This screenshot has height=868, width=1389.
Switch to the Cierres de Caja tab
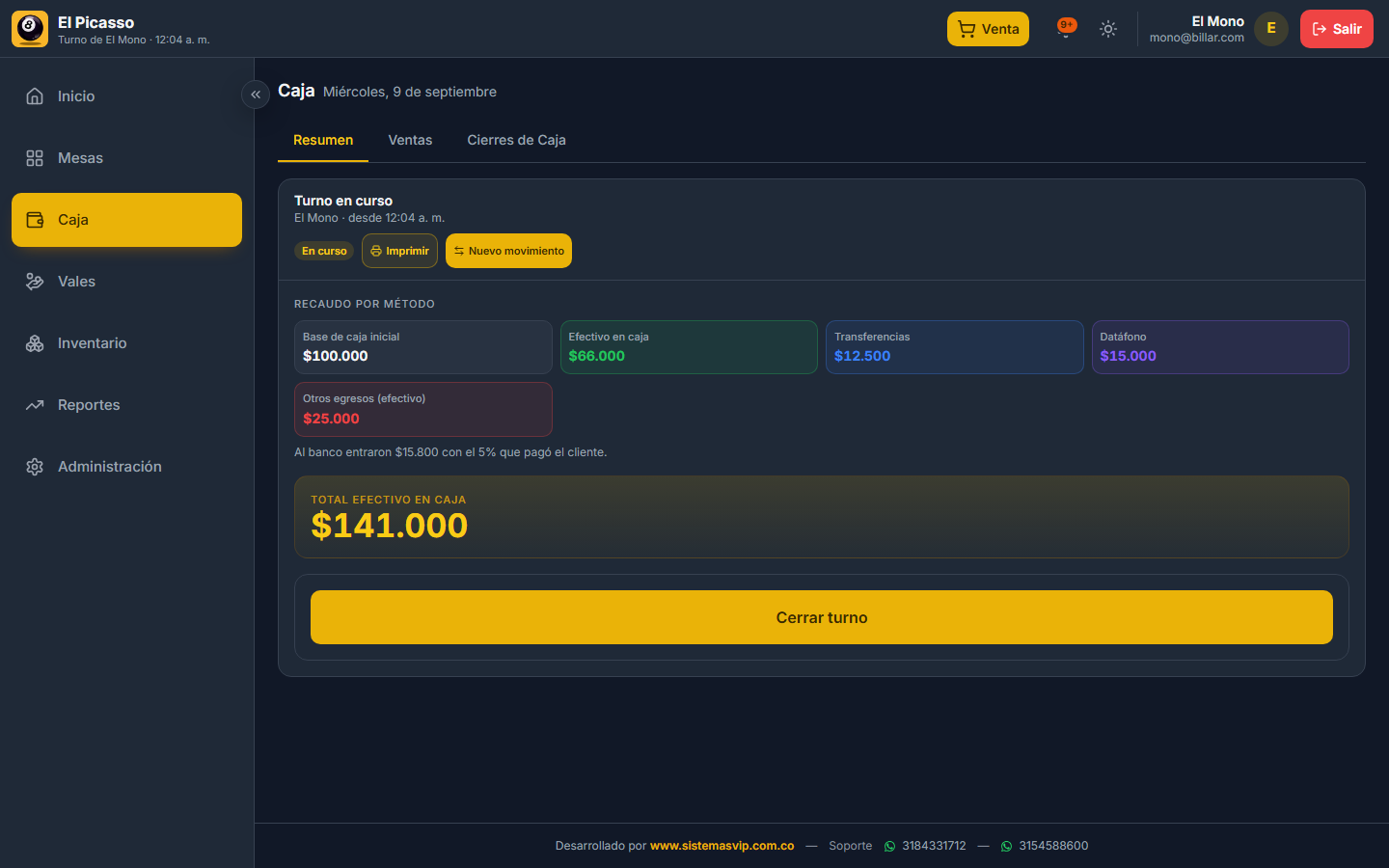click(x=516, y=141)
